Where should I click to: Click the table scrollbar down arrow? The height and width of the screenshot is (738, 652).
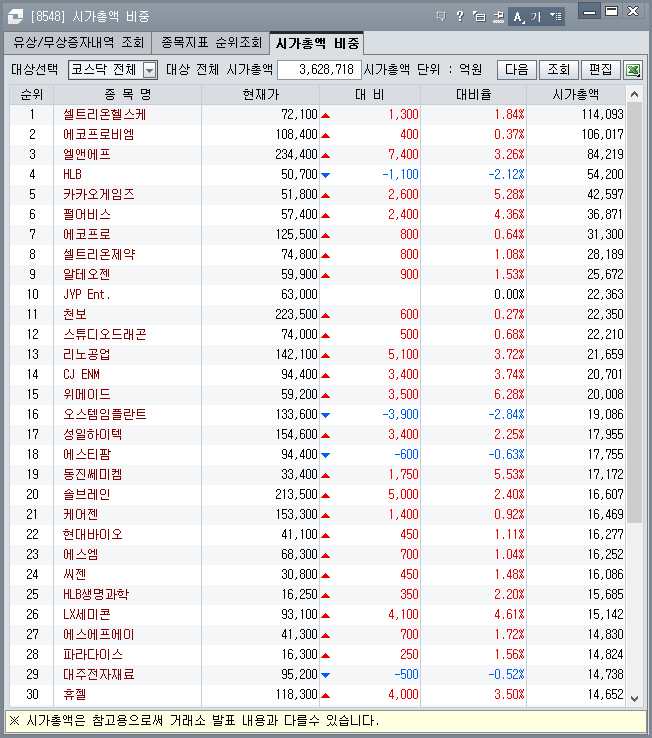pos(635,699)
